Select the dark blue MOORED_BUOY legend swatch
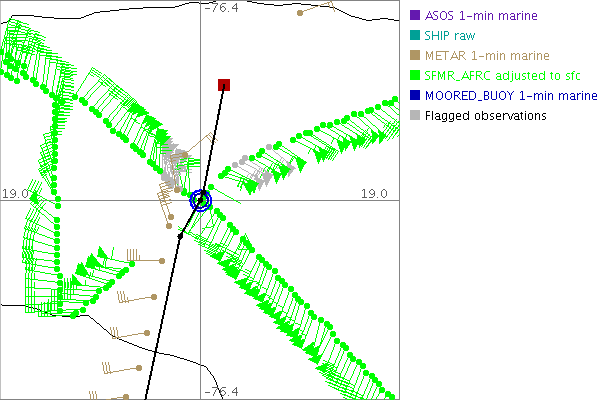Viewport: 600px width, 400px height. pos(415,96)
